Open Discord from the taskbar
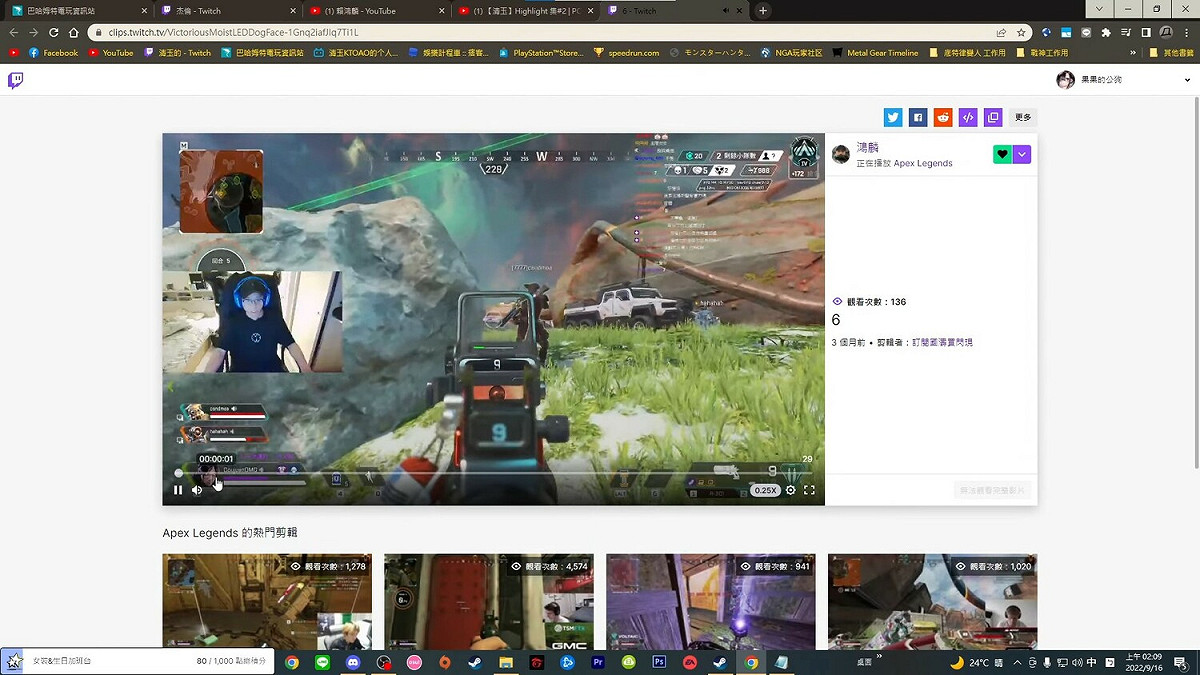1200x675 pixels. [352, 662]
